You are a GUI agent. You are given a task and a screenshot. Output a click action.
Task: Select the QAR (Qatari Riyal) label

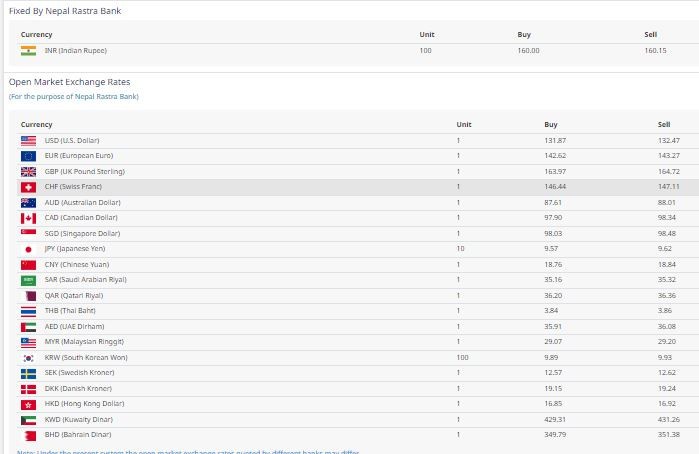tap(74, 295)
